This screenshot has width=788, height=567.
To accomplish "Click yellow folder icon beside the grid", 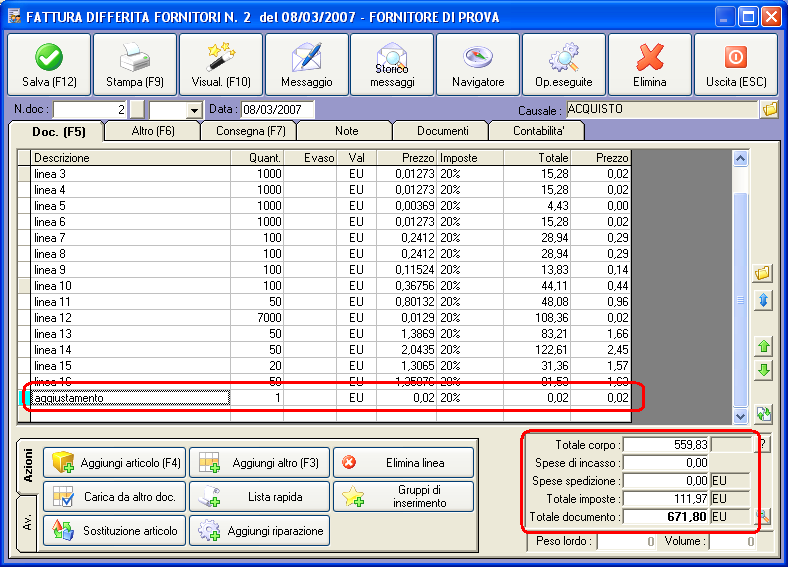I will point(763,273).
